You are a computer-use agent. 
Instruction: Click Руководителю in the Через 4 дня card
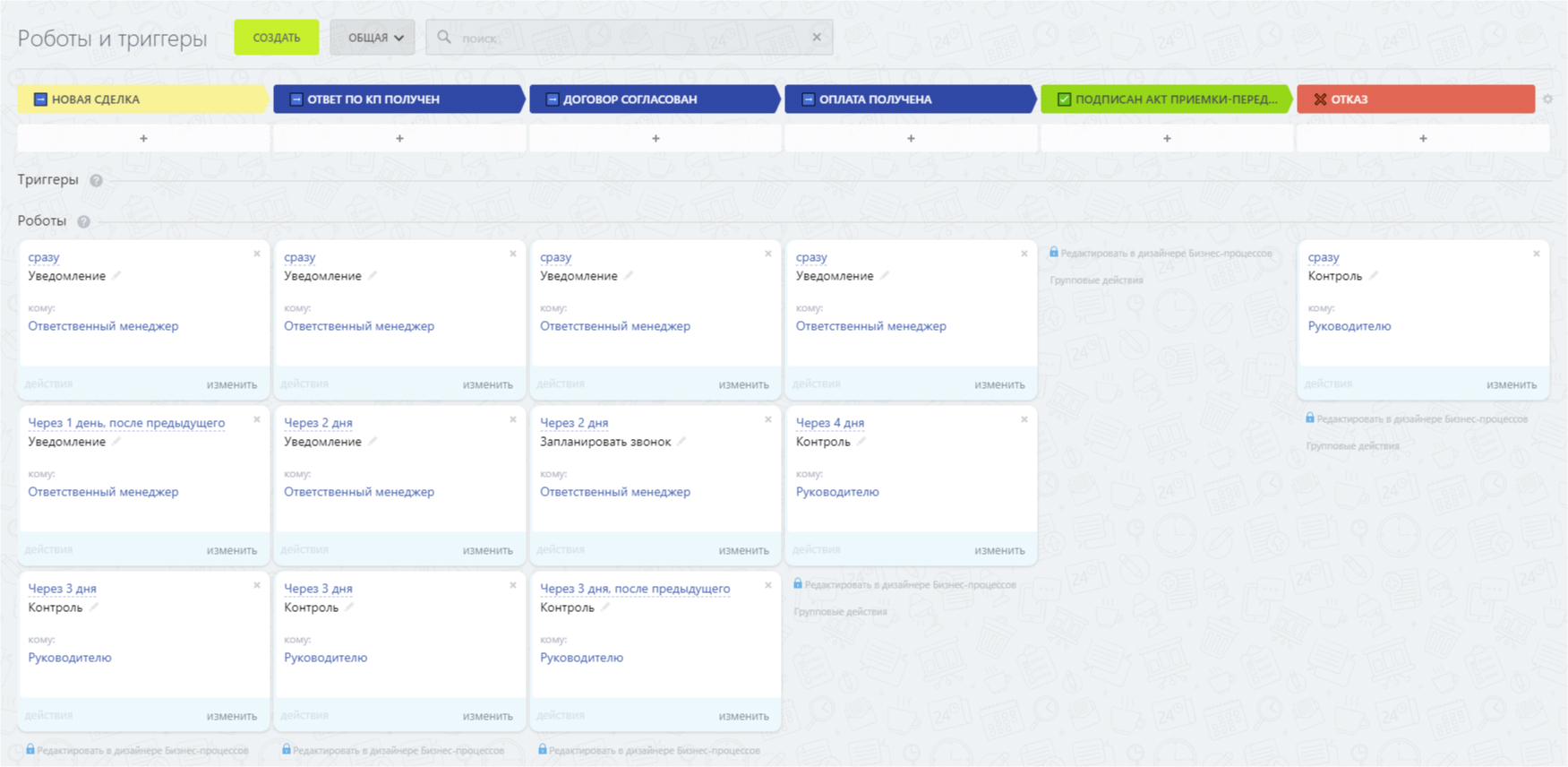(837, 492)
